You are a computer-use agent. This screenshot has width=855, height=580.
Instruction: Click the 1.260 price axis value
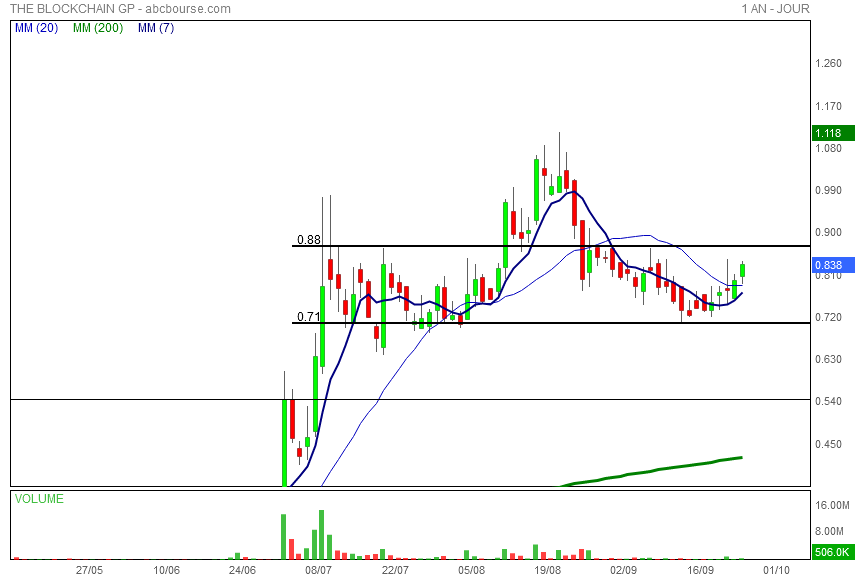[x=828, y=63]
